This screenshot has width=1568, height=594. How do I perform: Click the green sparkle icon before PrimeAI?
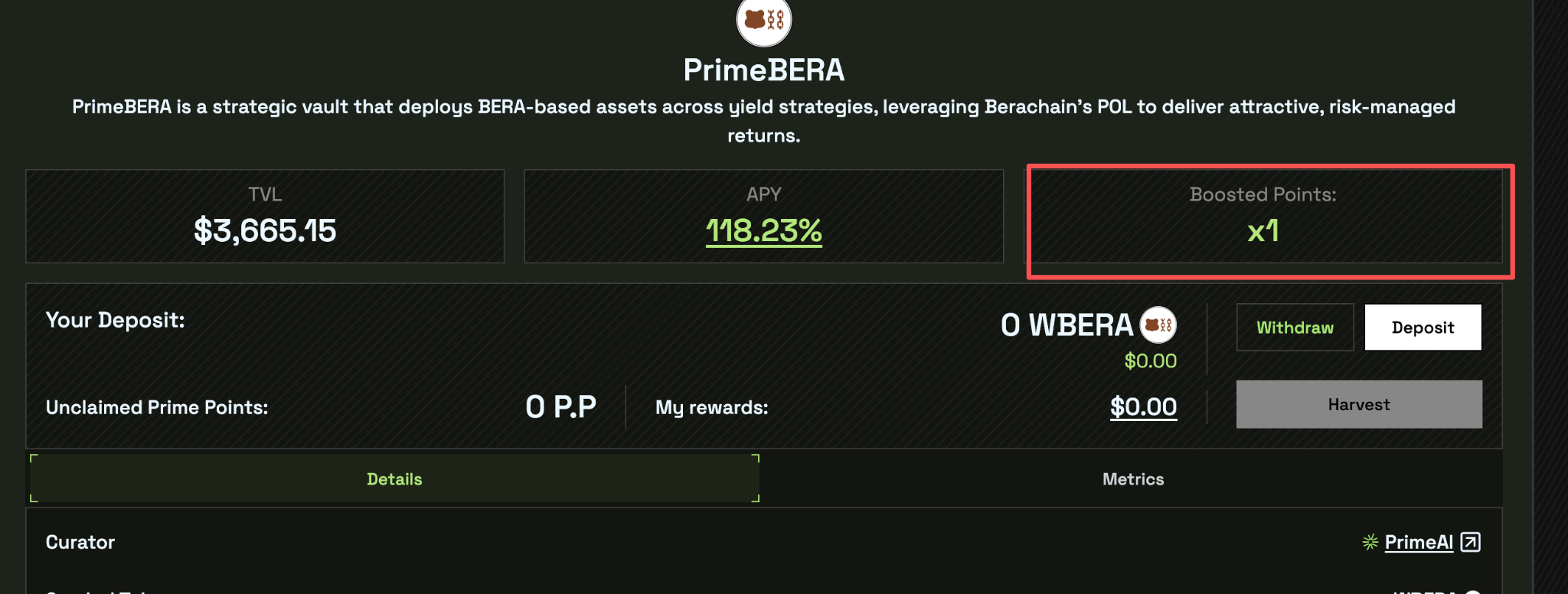click(x=1370, y=542)
